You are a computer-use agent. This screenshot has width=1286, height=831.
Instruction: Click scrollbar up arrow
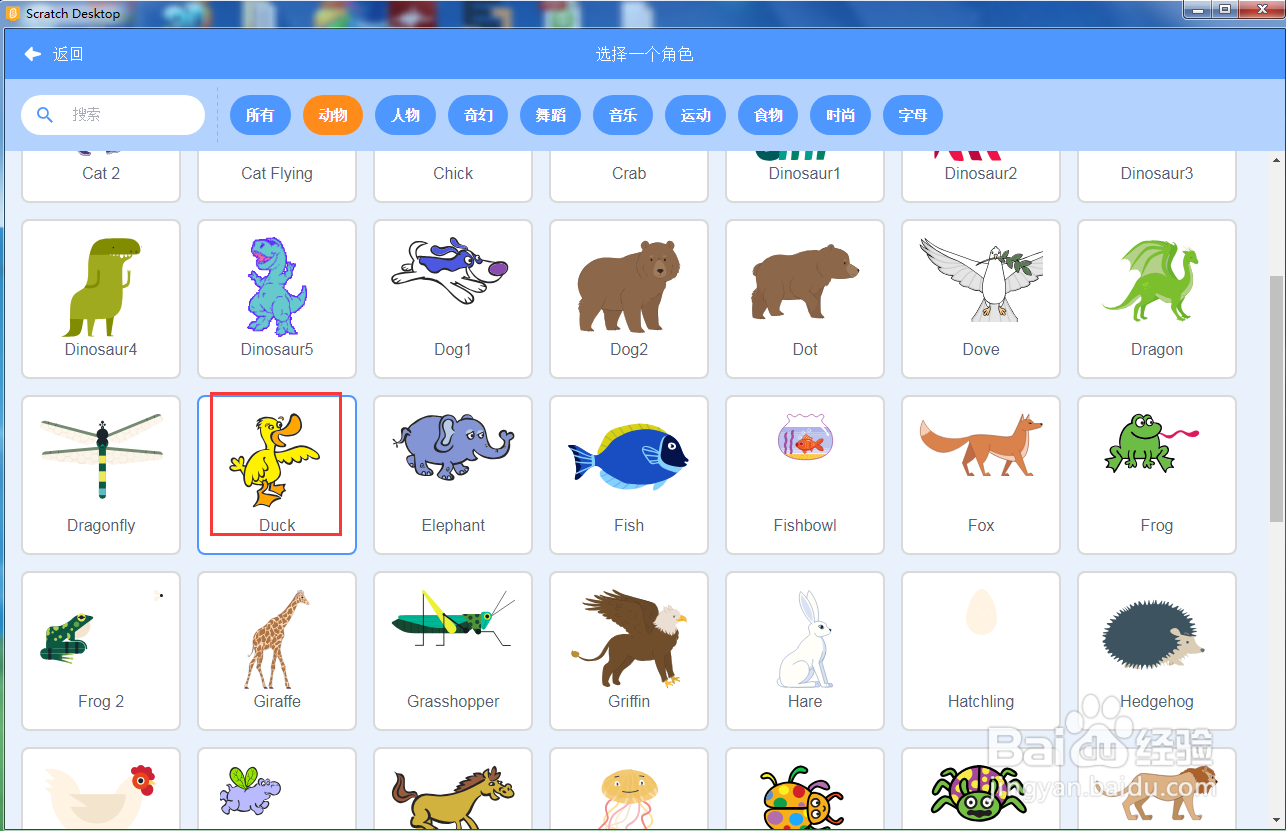click(1277, 160)
